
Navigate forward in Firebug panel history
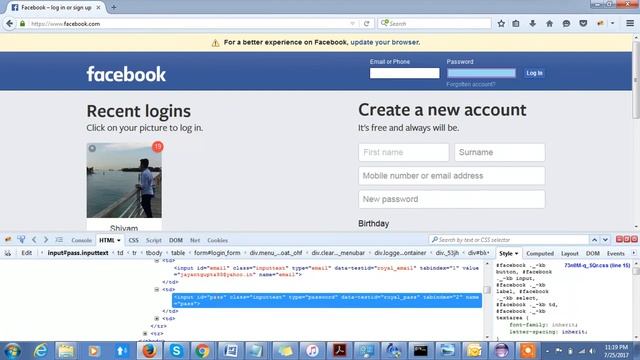coord(46,240)
